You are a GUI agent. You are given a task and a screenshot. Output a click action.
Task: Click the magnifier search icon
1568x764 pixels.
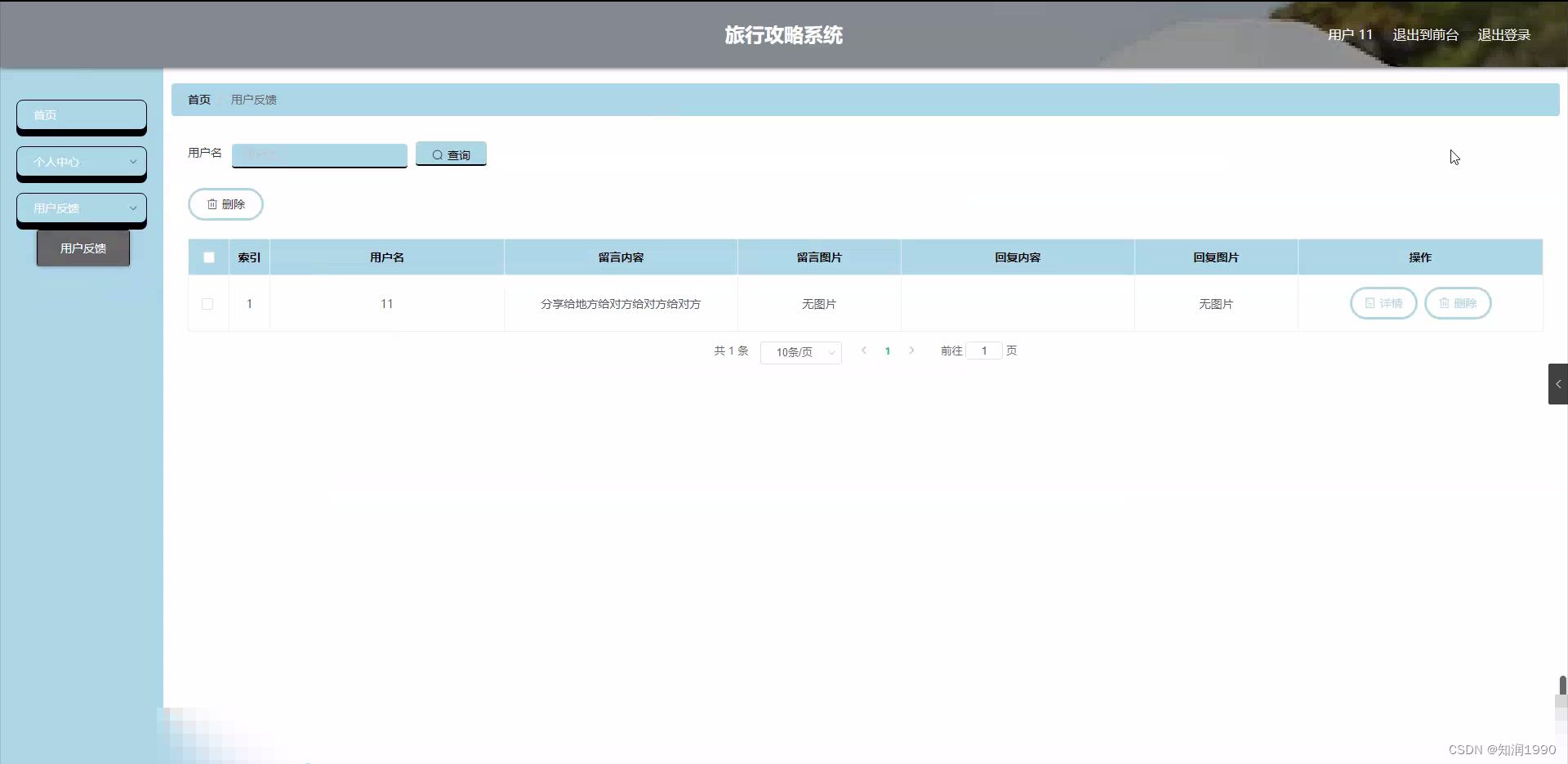pos(439,154)
